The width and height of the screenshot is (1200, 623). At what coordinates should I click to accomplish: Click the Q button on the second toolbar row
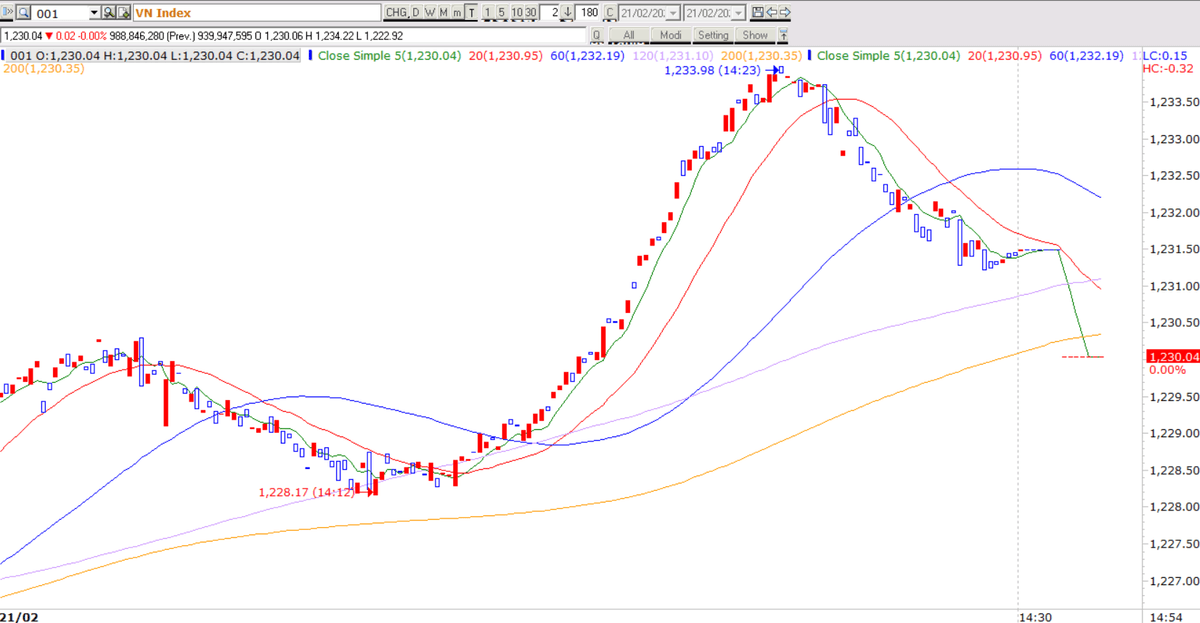[596, 34]
